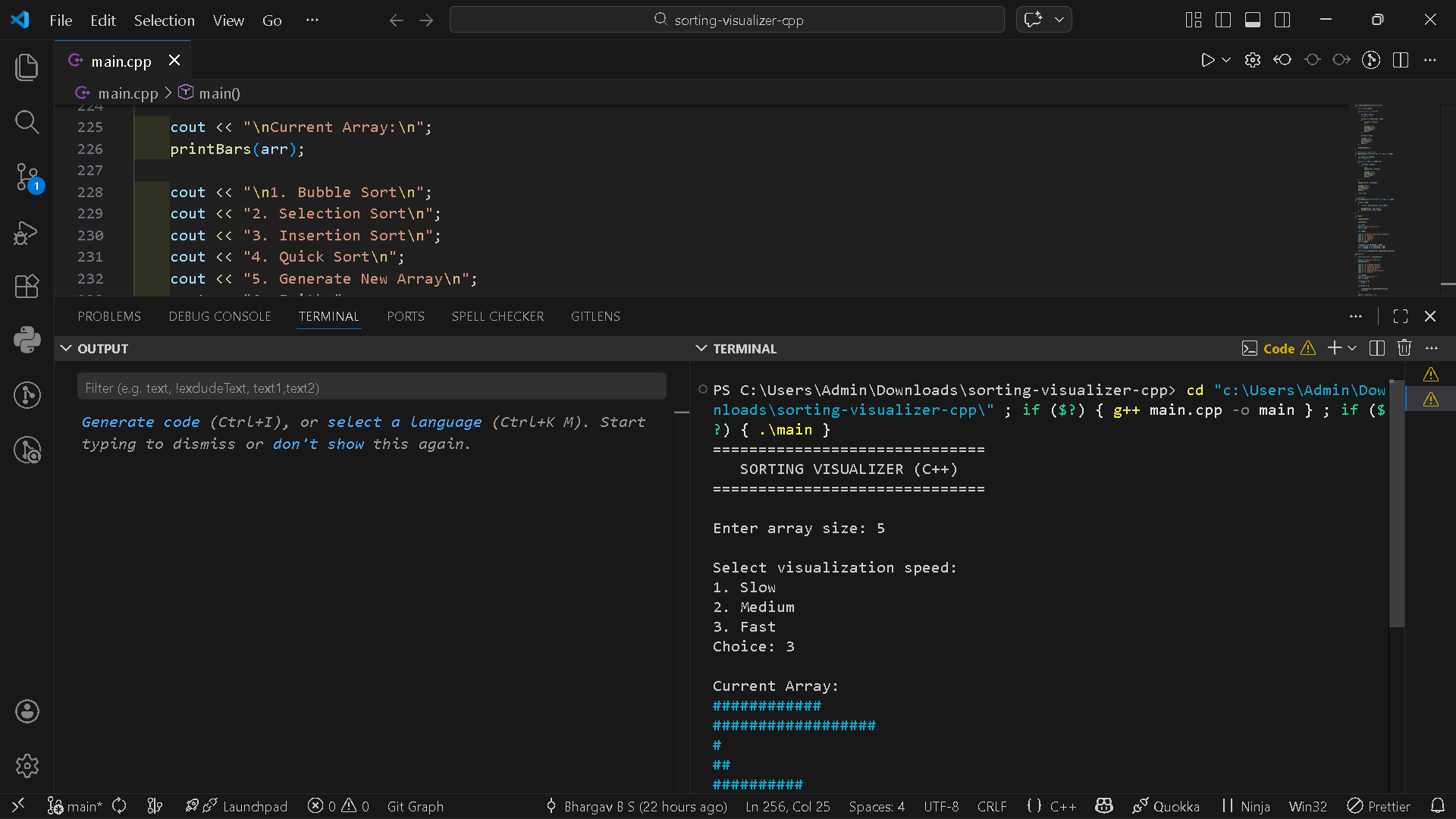Open run button dropdown arrow
The width and height of the screenshot is (1456, 819).
[1226, 60]
